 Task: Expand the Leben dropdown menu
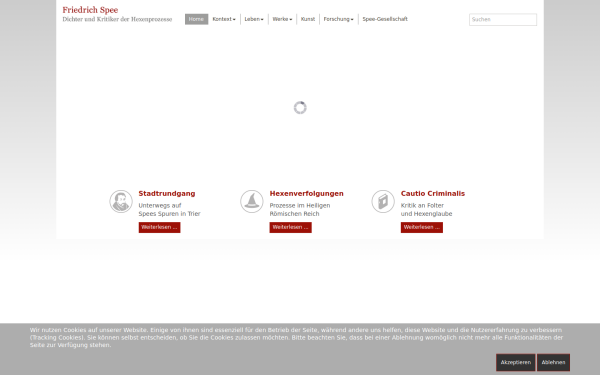[254, 19]
